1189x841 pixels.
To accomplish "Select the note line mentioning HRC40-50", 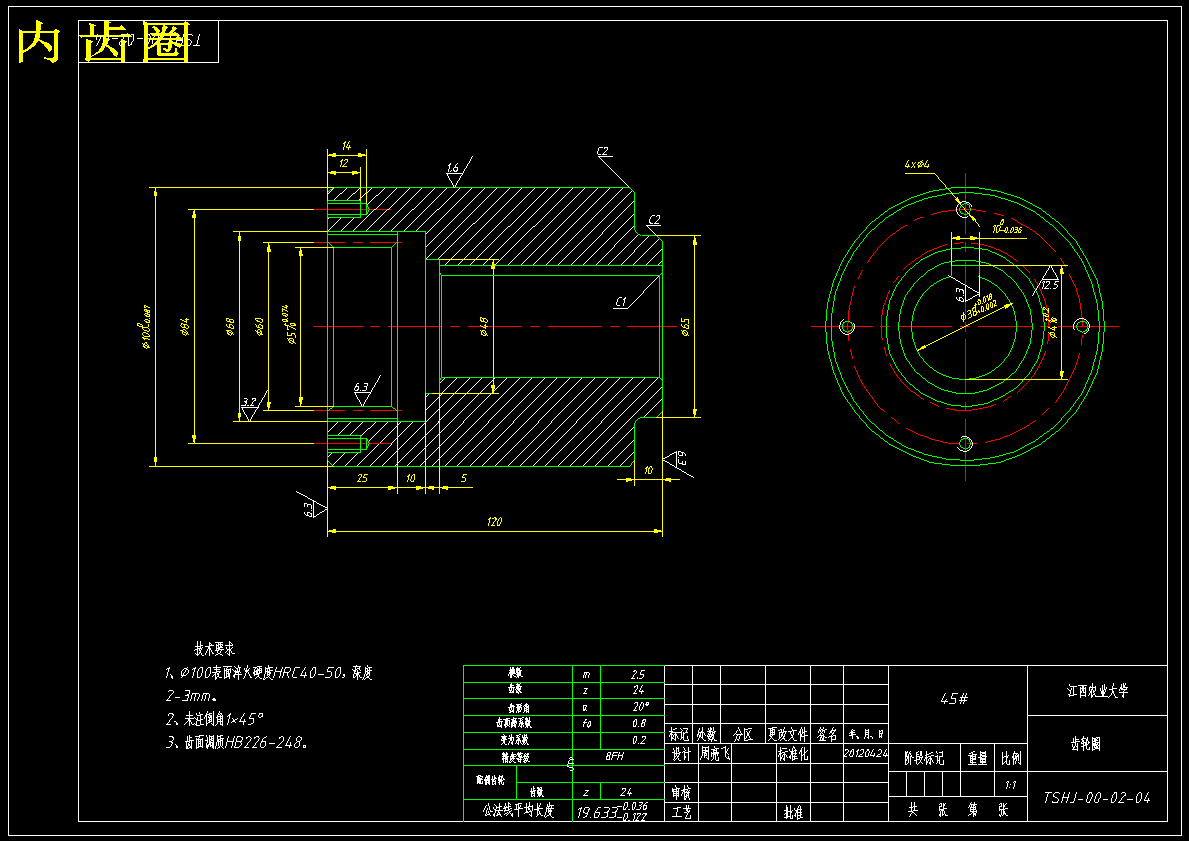I will 269,673.
